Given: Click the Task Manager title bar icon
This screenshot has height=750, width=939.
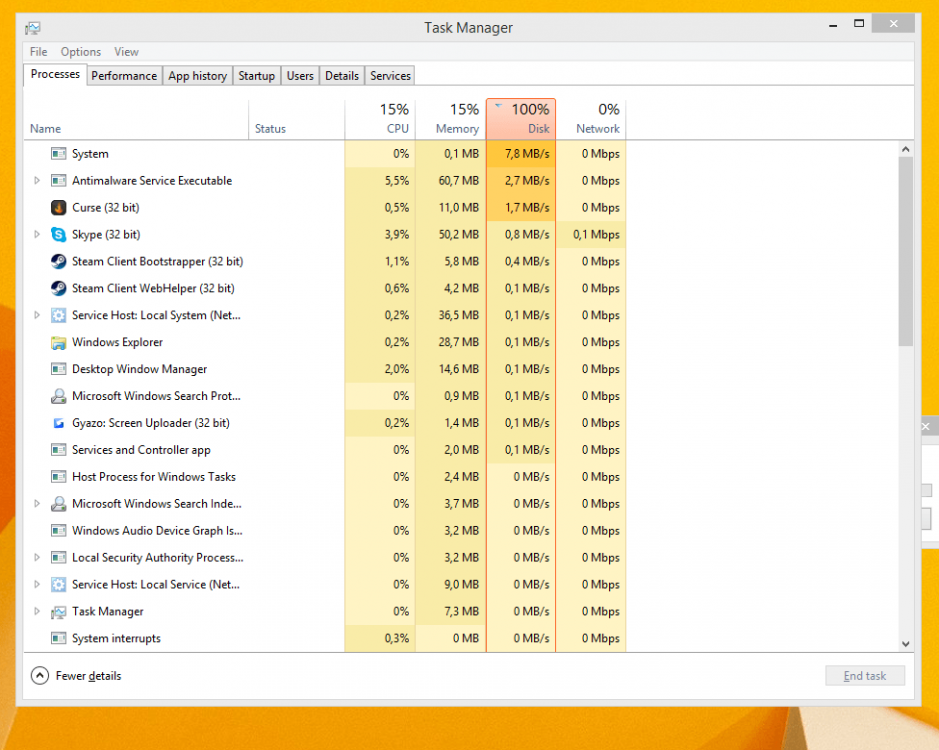Looking at the screenshot, I should (x=33, y=28).
